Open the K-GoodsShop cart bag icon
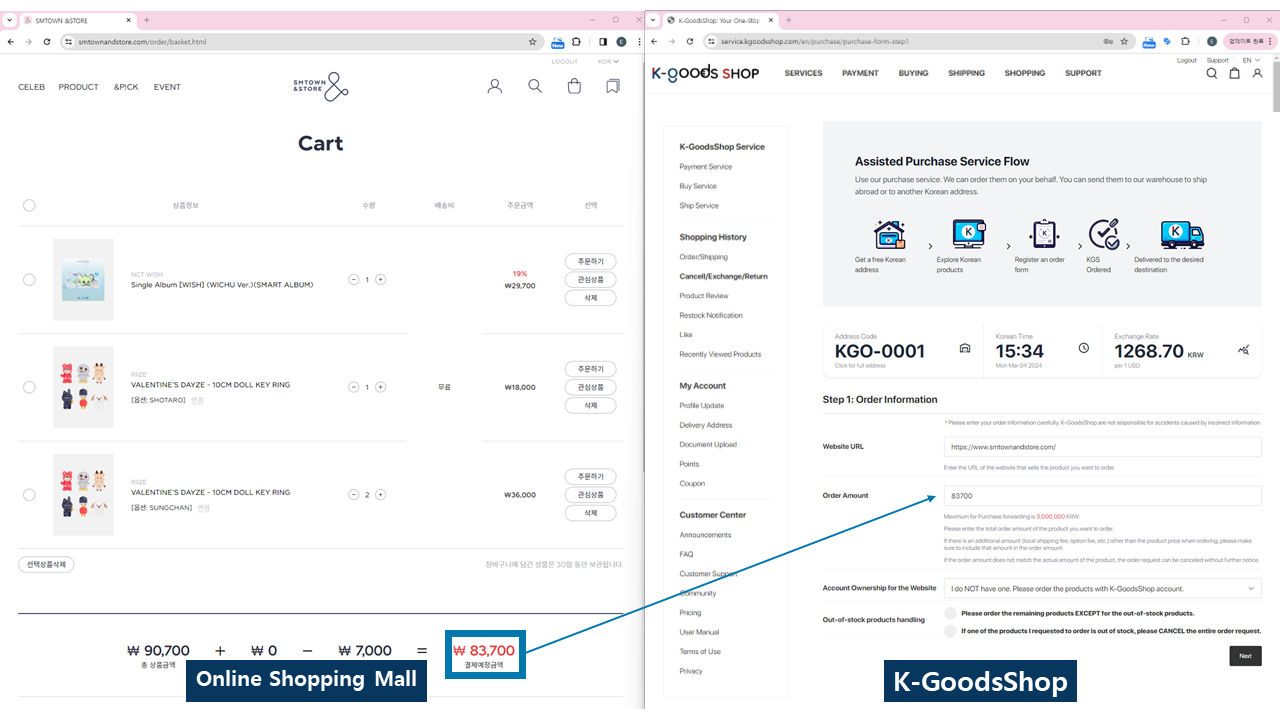This screenshot has height=720, width=1280. click(x=1235, y=73)
